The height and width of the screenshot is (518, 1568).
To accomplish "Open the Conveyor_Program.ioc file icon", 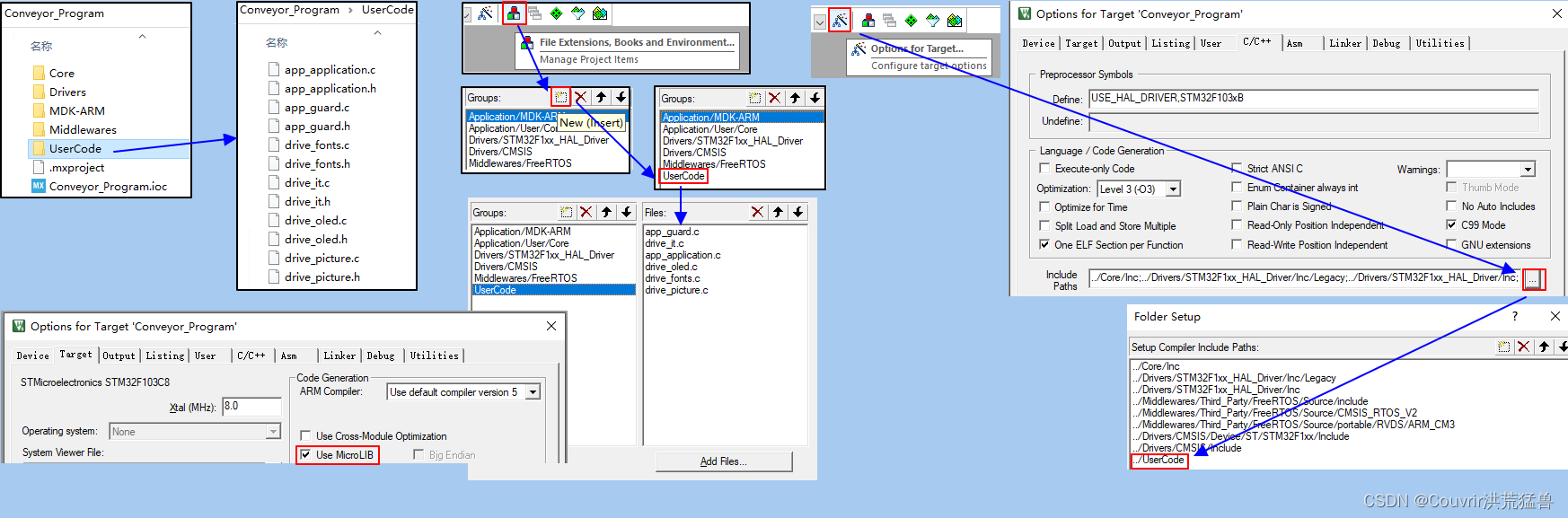I will pos(39,186).
